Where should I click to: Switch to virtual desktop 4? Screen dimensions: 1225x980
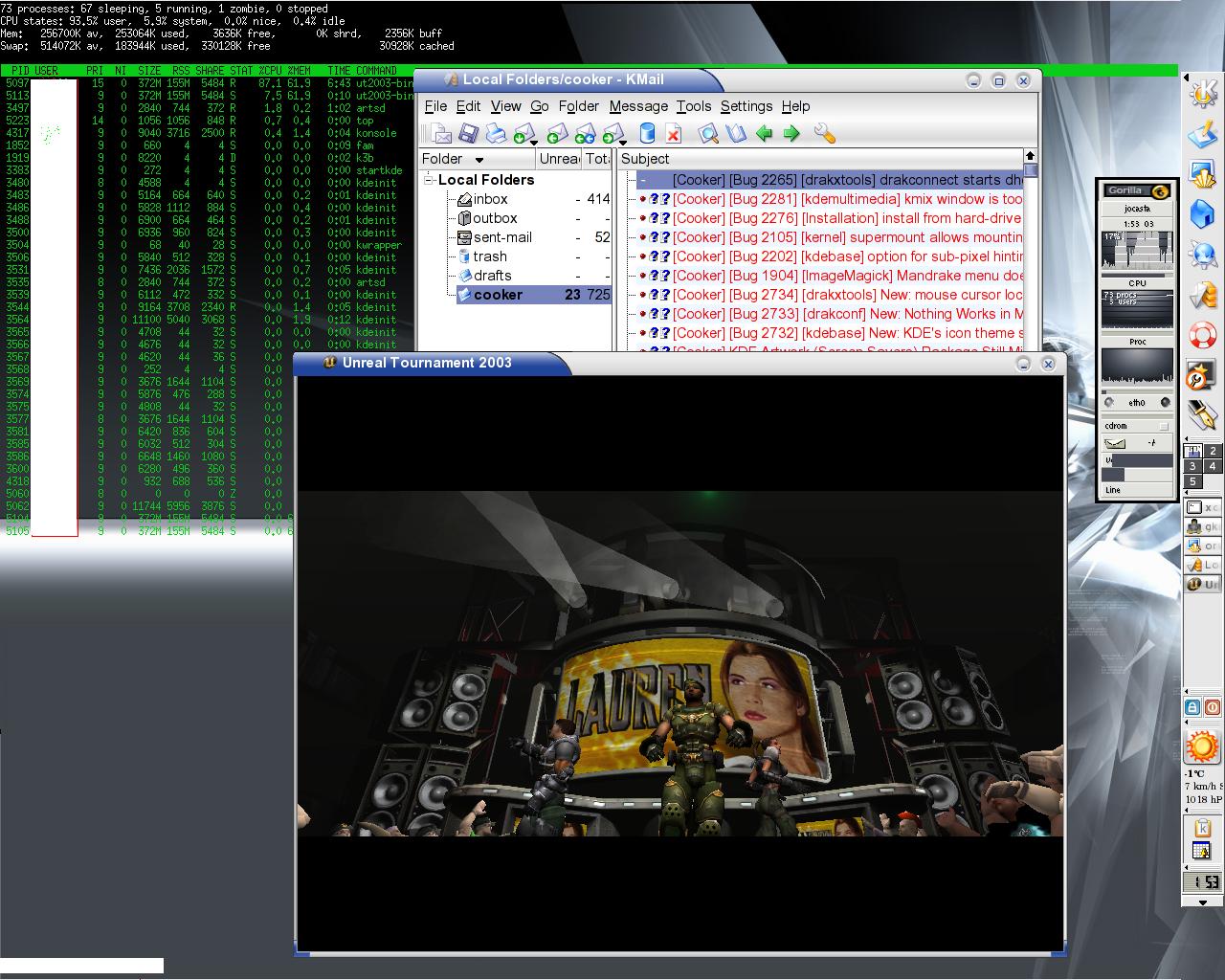coord(1212,466)
